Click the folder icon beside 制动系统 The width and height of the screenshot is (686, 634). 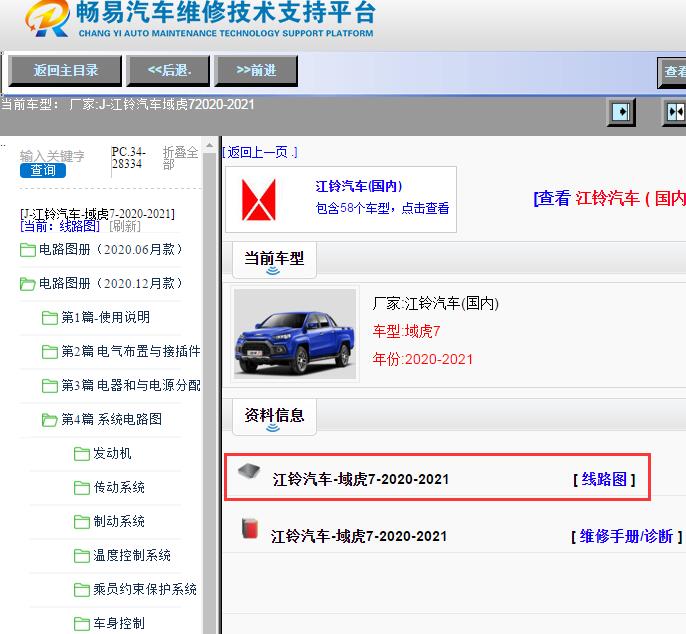82,522
